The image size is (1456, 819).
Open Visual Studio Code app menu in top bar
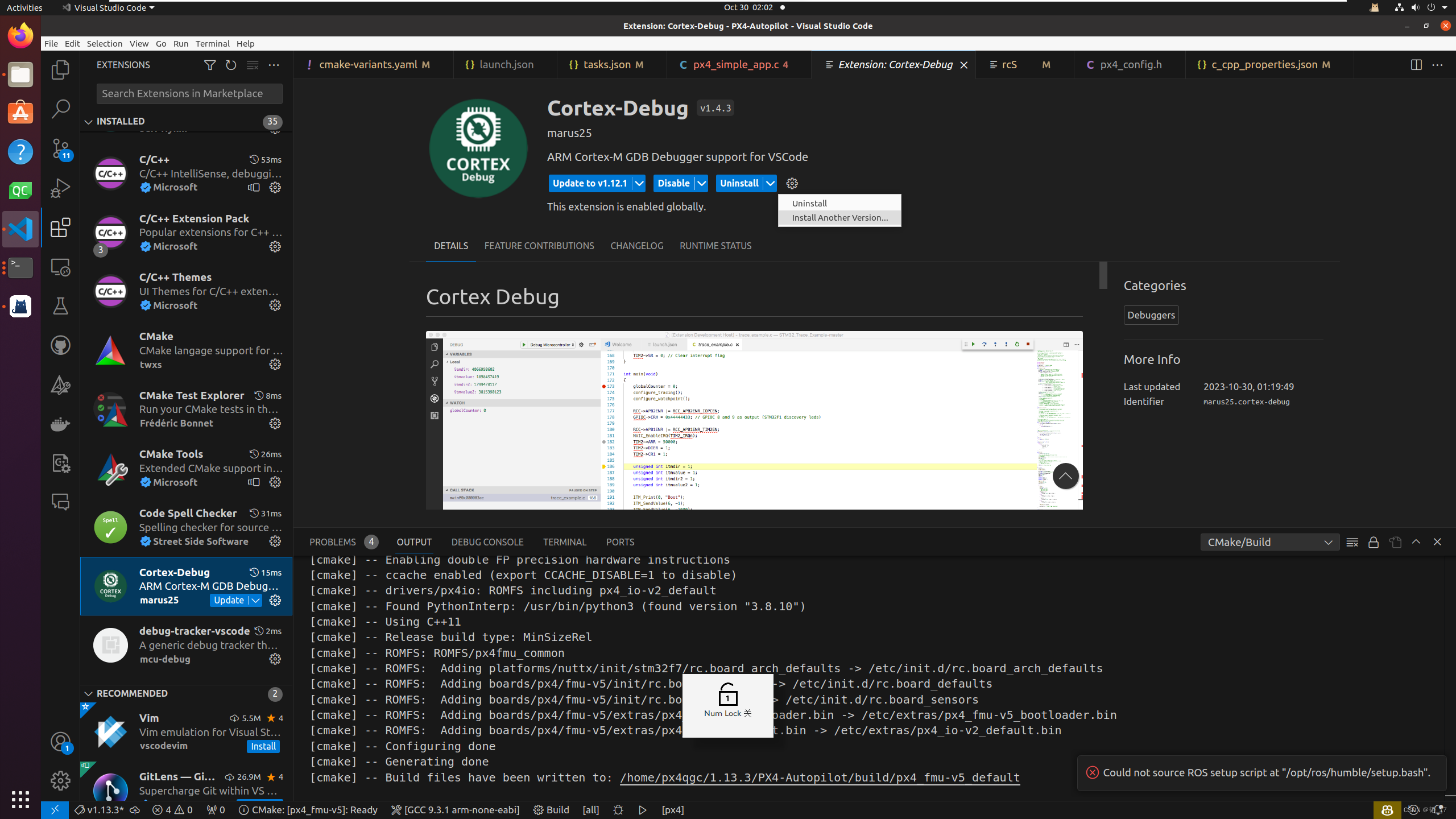[x=109, y=7]
